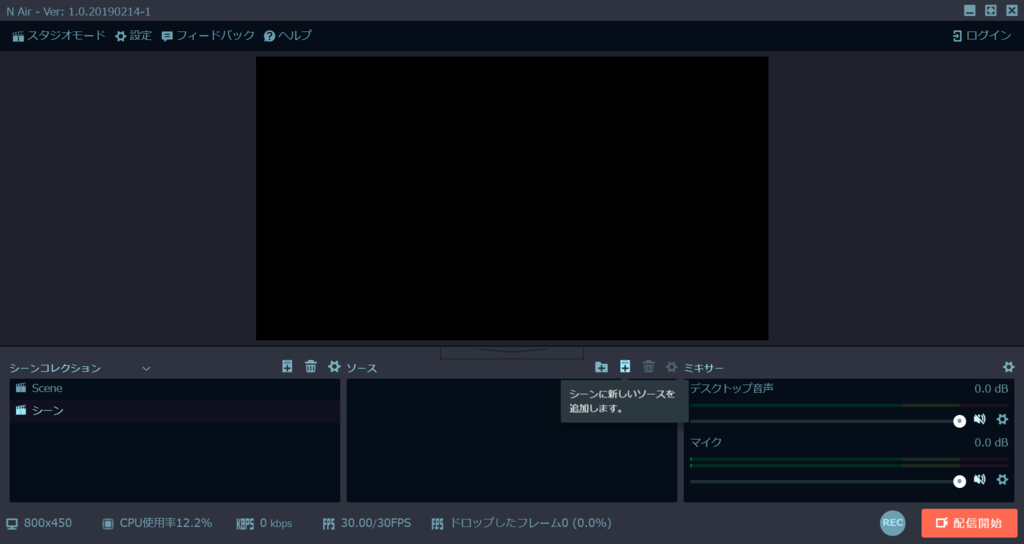Click the 0 kbps bitrate status
The width and height of the screenshot is (1024, 544).
tap(264, 523)
